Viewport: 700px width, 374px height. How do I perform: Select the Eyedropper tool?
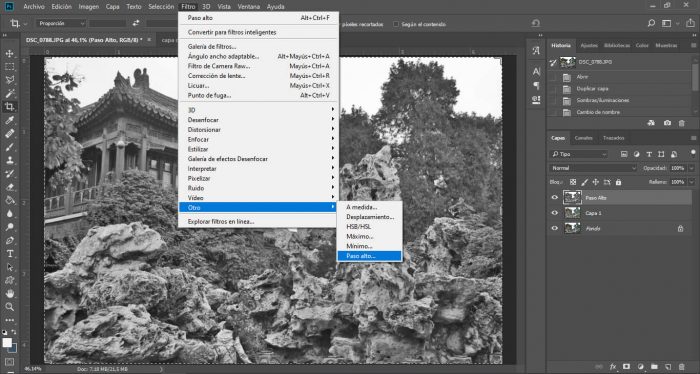[x=9, y=120]
